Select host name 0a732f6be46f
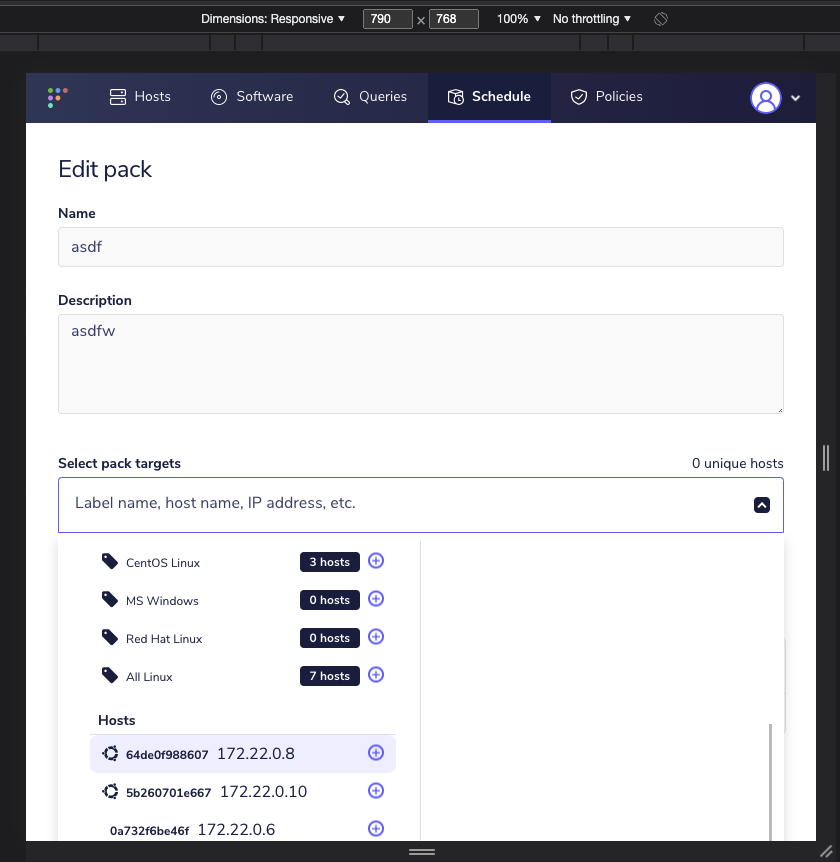This screenshot has width=840, height=862. [150, 831]
